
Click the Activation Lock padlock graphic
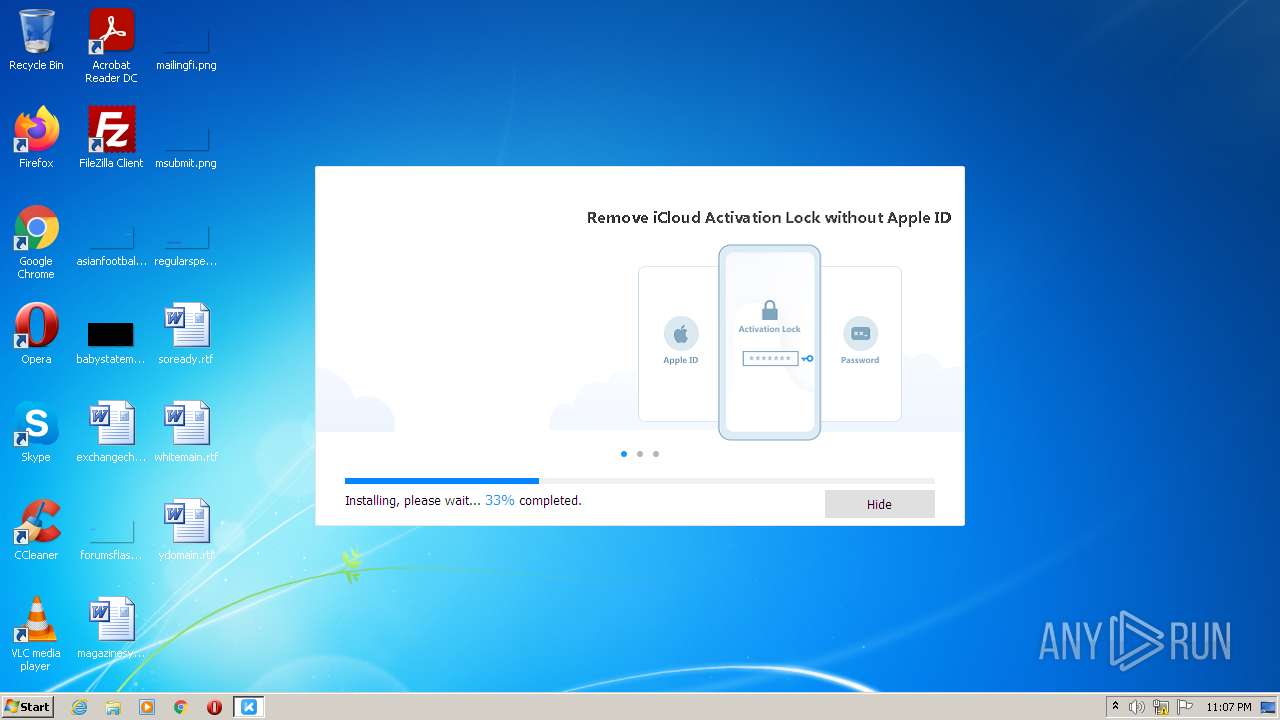(x=770, y=310)
